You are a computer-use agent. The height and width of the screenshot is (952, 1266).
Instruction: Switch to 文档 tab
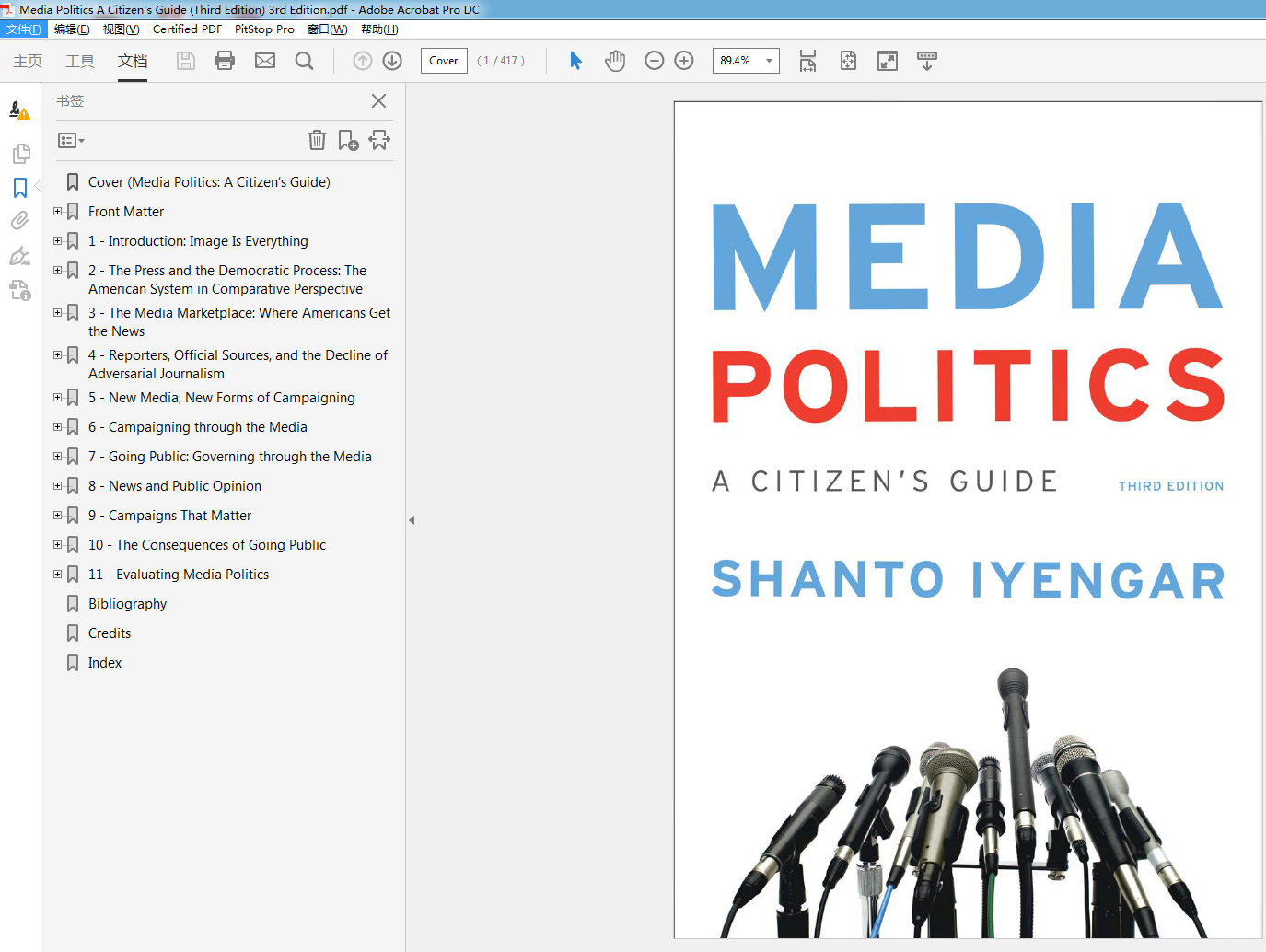(133, 61)
